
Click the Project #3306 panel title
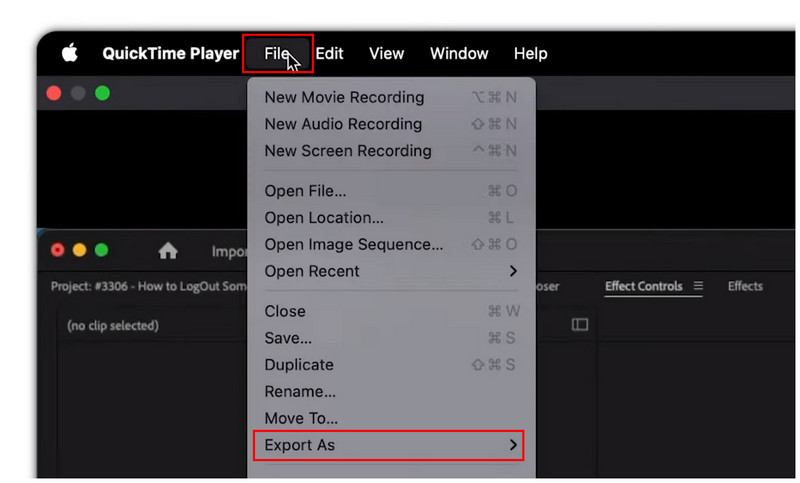(x=148, y=286)
